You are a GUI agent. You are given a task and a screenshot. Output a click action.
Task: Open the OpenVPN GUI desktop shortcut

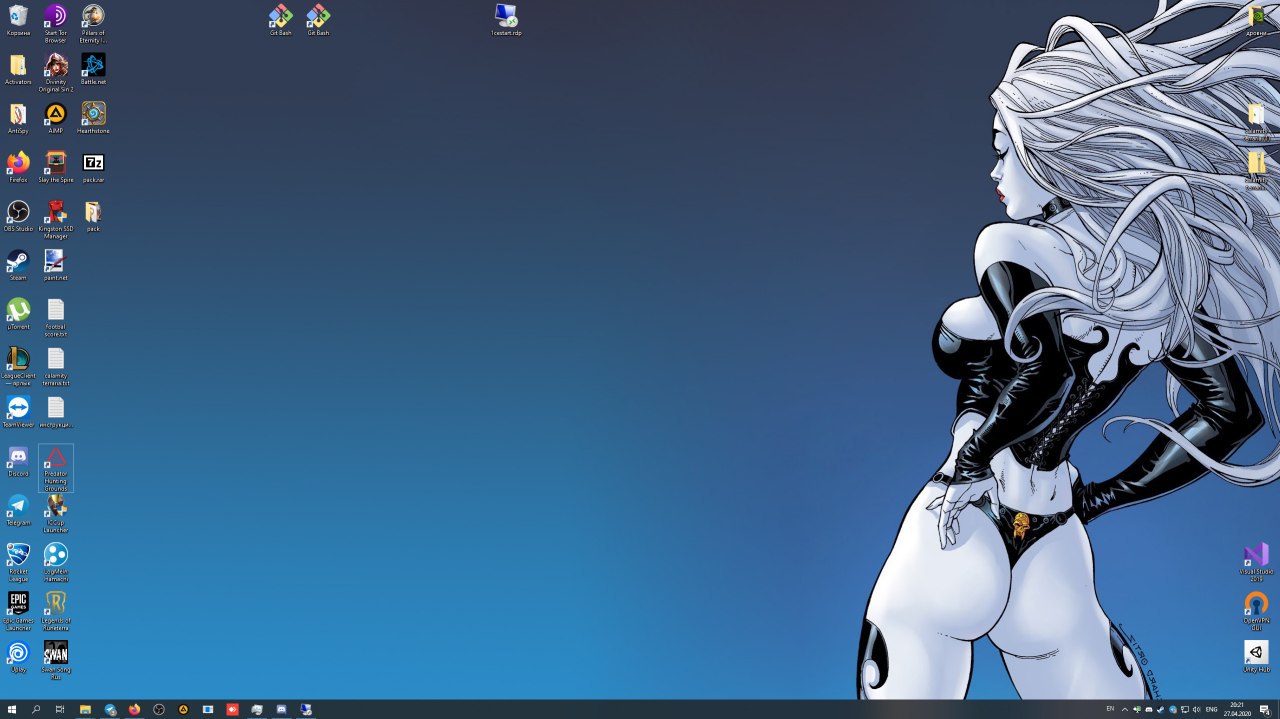tap(1256, 611)
